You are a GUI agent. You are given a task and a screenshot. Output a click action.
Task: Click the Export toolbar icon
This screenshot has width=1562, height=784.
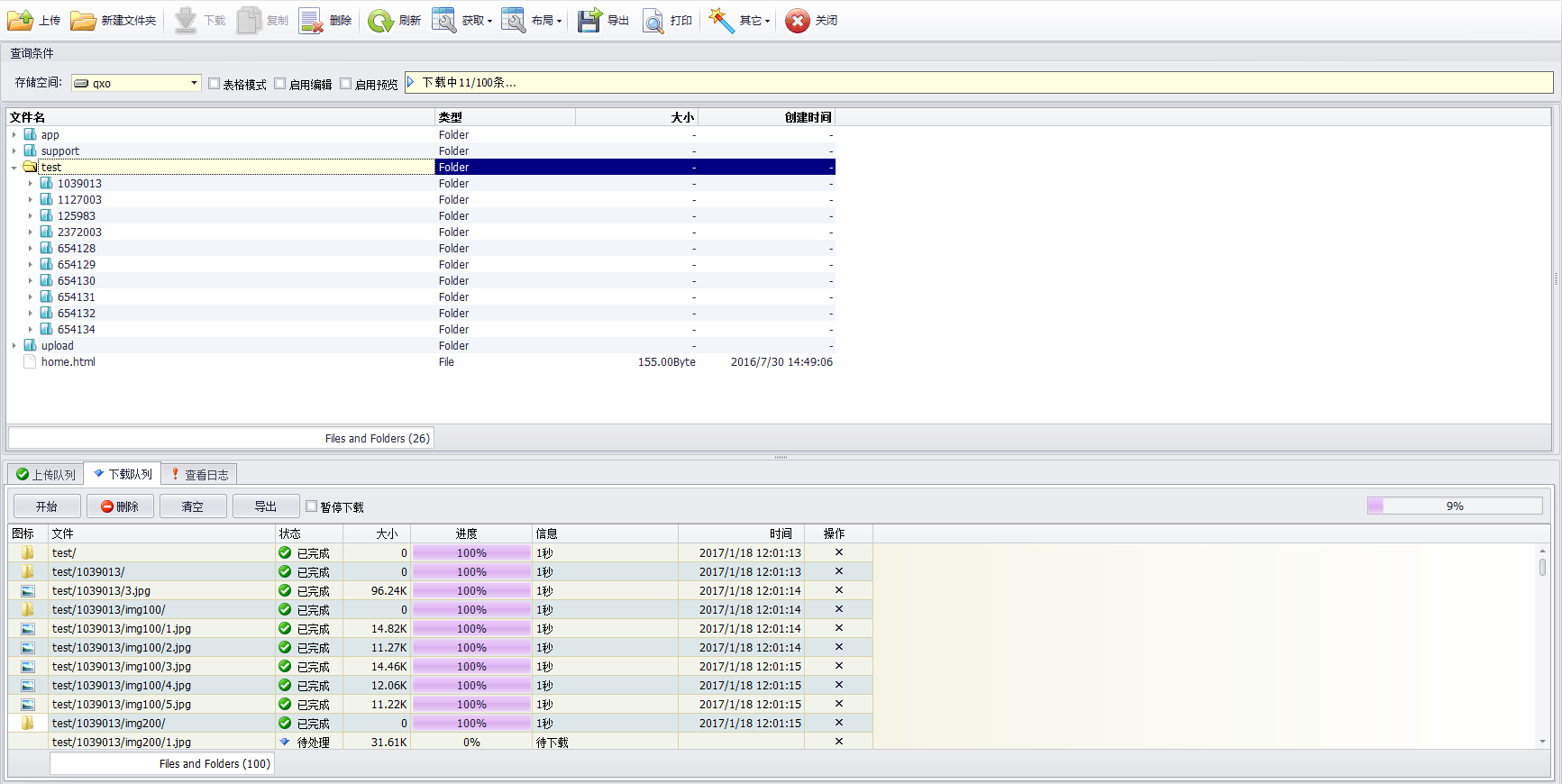(589, 20)
